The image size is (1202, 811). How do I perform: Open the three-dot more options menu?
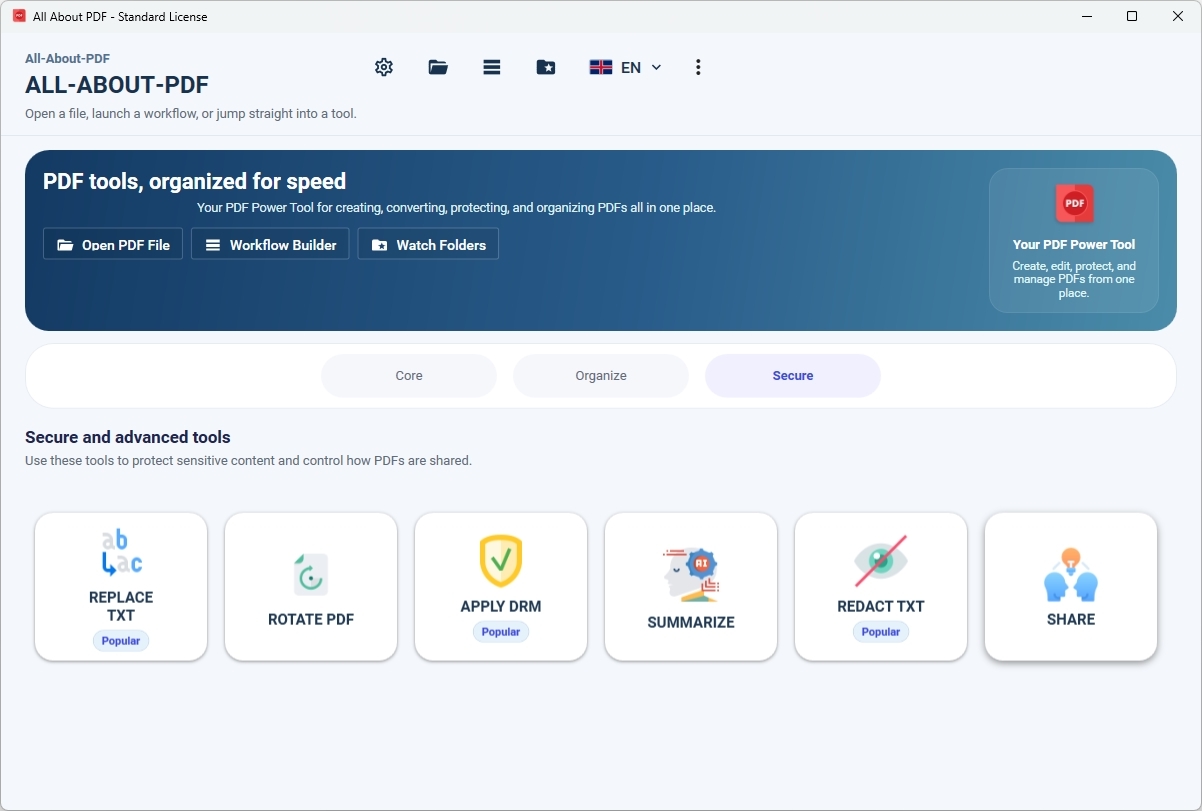pos(698,67)
